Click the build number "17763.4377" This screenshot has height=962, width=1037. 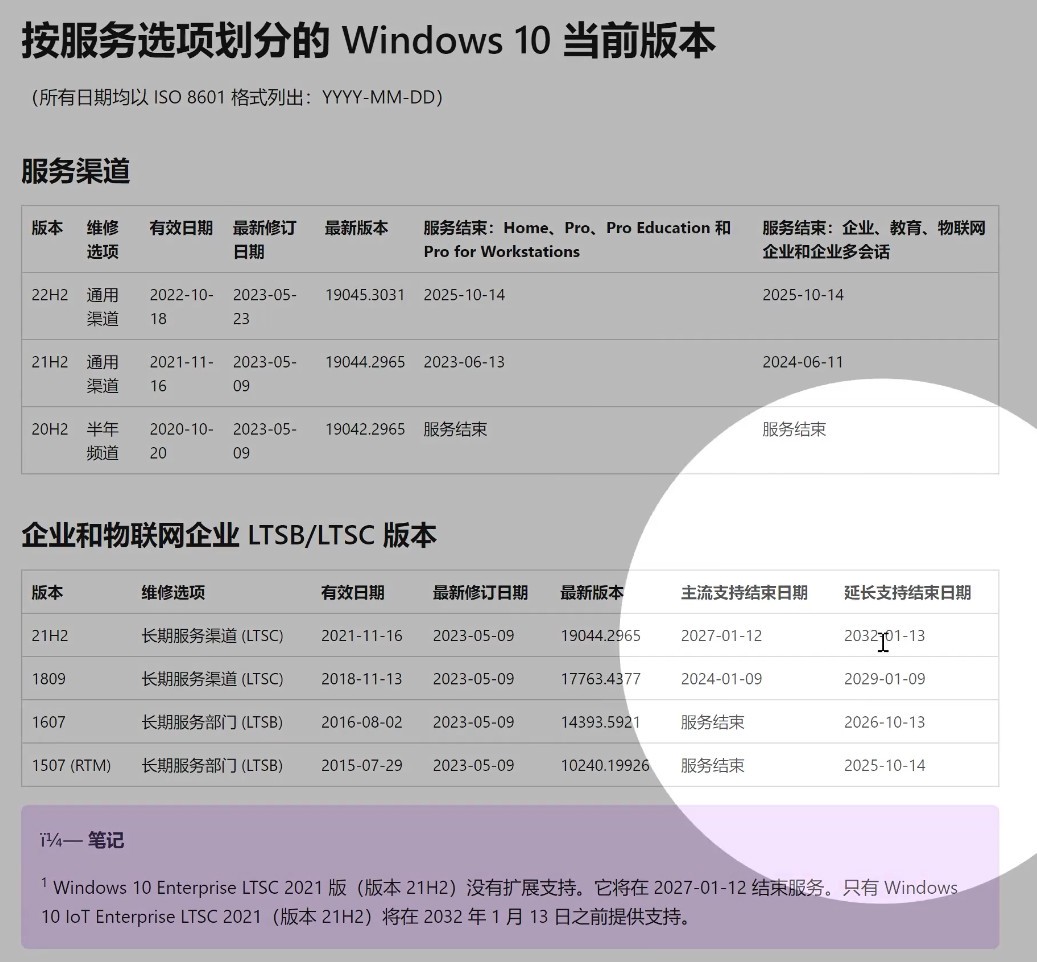point(601,679)
